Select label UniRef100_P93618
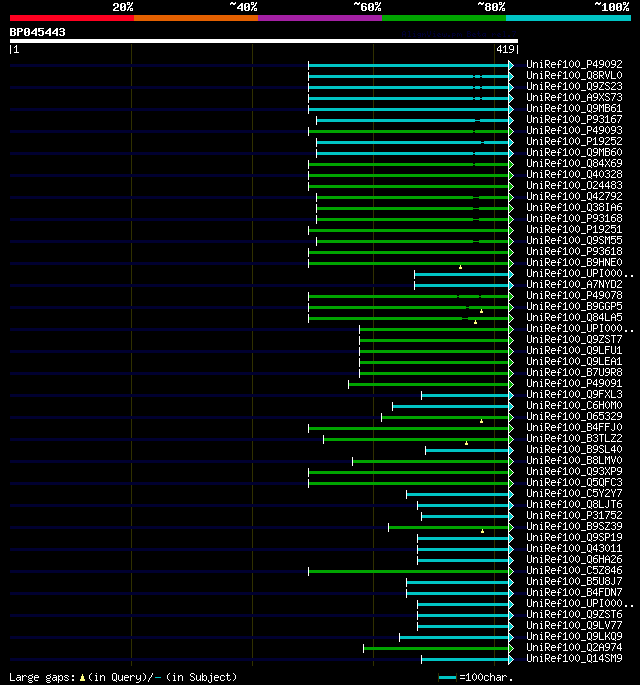 click(x=574, y=251)
